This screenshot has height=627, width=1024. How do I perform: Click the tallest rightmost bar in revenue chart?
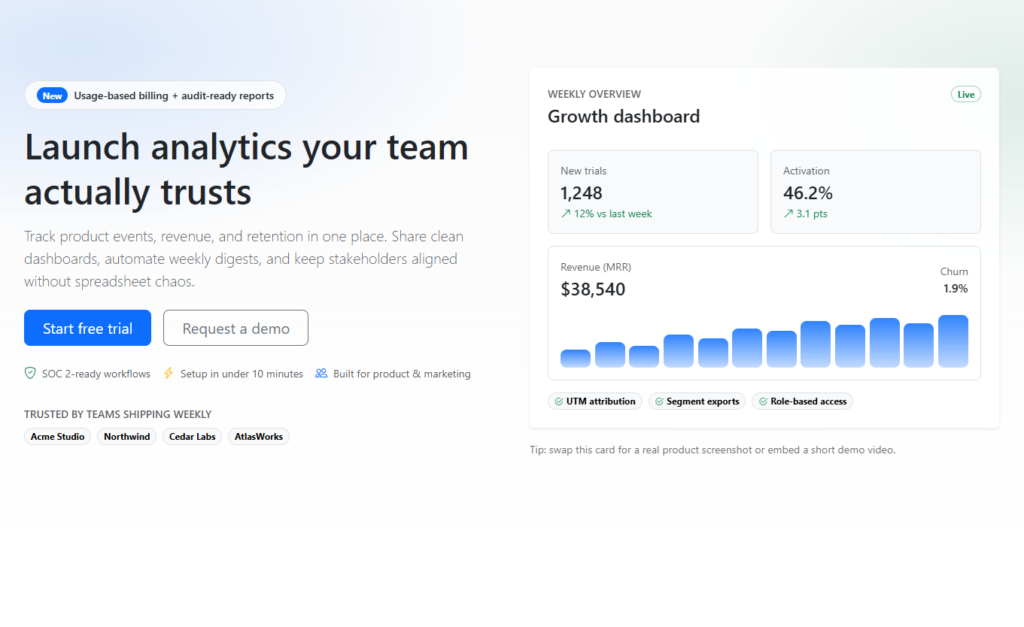pyautogui.click(x=952, y=342)
